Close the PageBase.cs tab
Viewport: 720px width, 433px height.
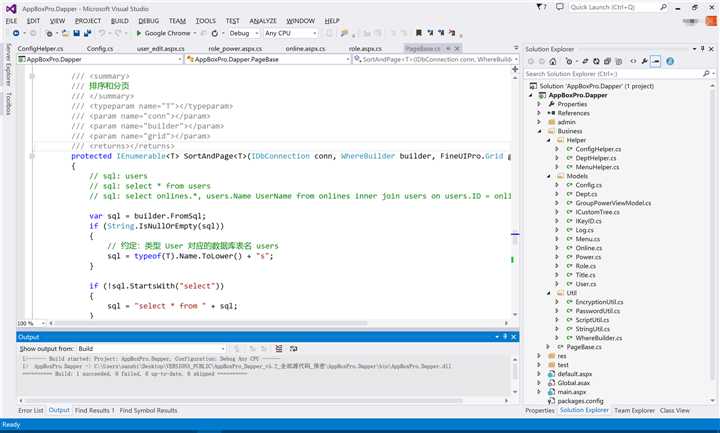tap(457, 48)
